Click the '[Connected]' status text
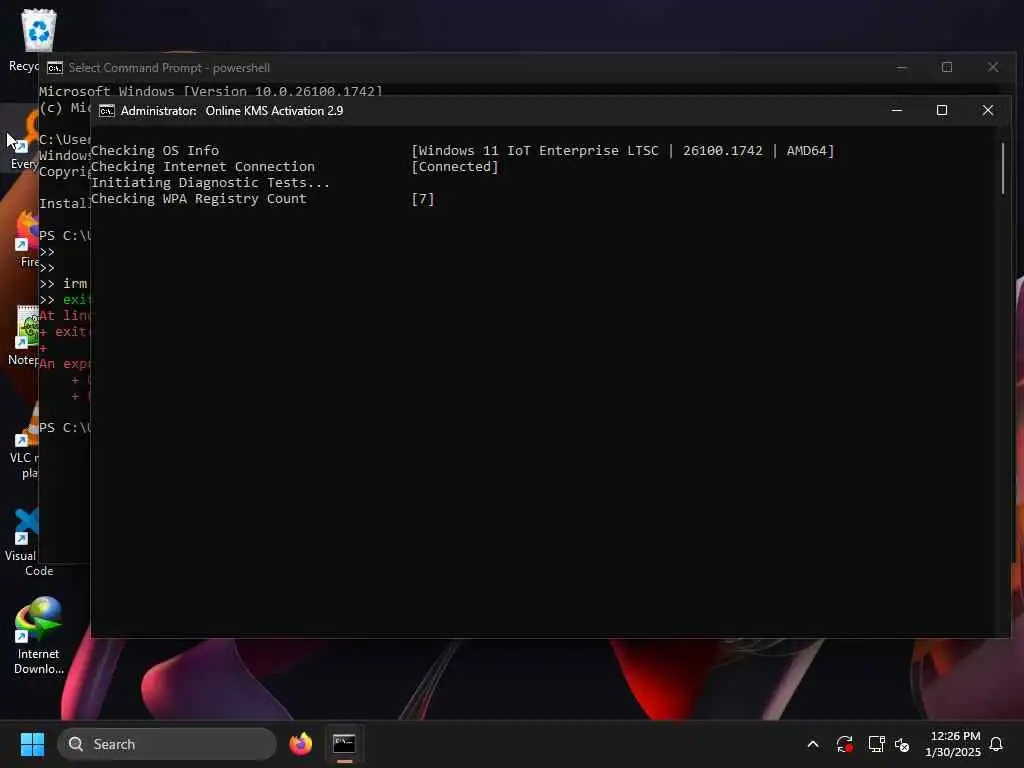Screen dimensions: 1024x768 pos(455,167)
